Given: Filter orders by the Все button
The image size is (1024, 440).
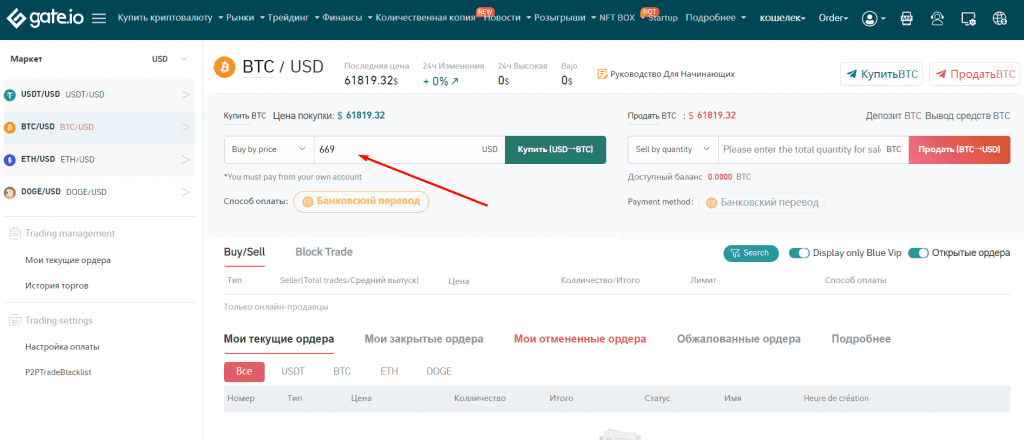Looking at the screenshot, I should pyautogui.click(x=244, y=371).
